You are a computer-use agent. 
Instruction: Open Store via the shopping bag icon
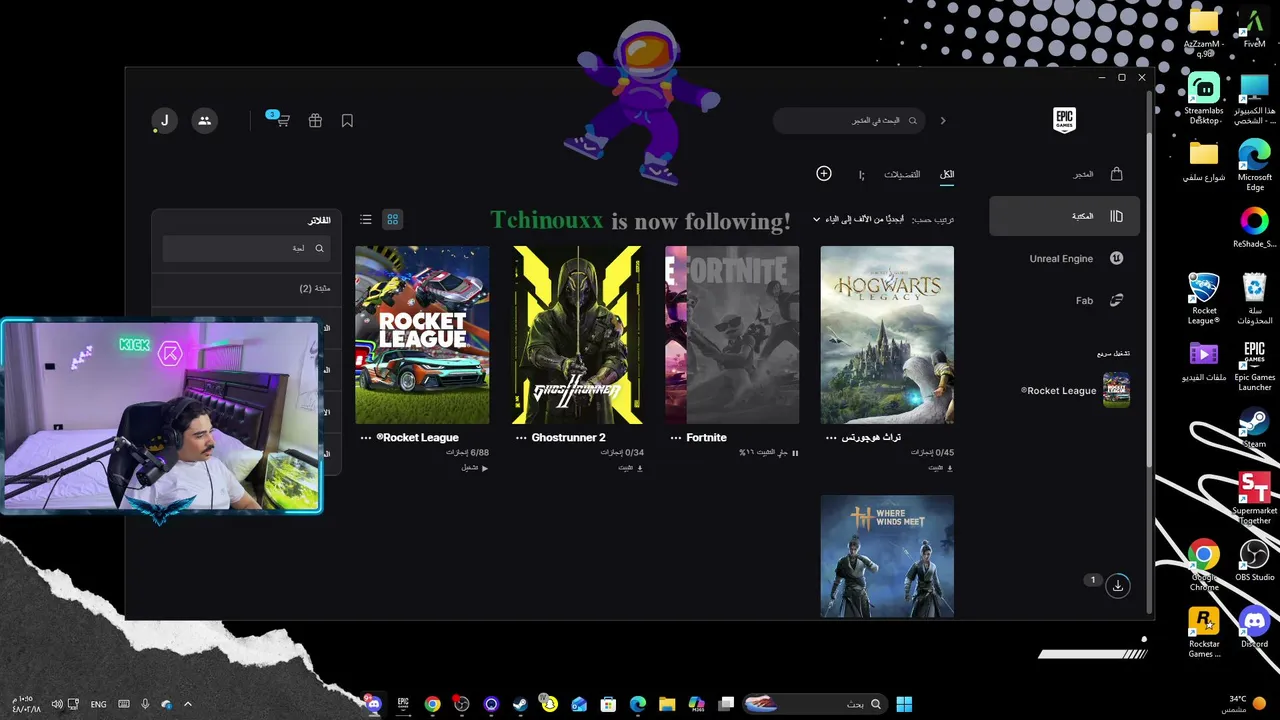click(1116, 174)
